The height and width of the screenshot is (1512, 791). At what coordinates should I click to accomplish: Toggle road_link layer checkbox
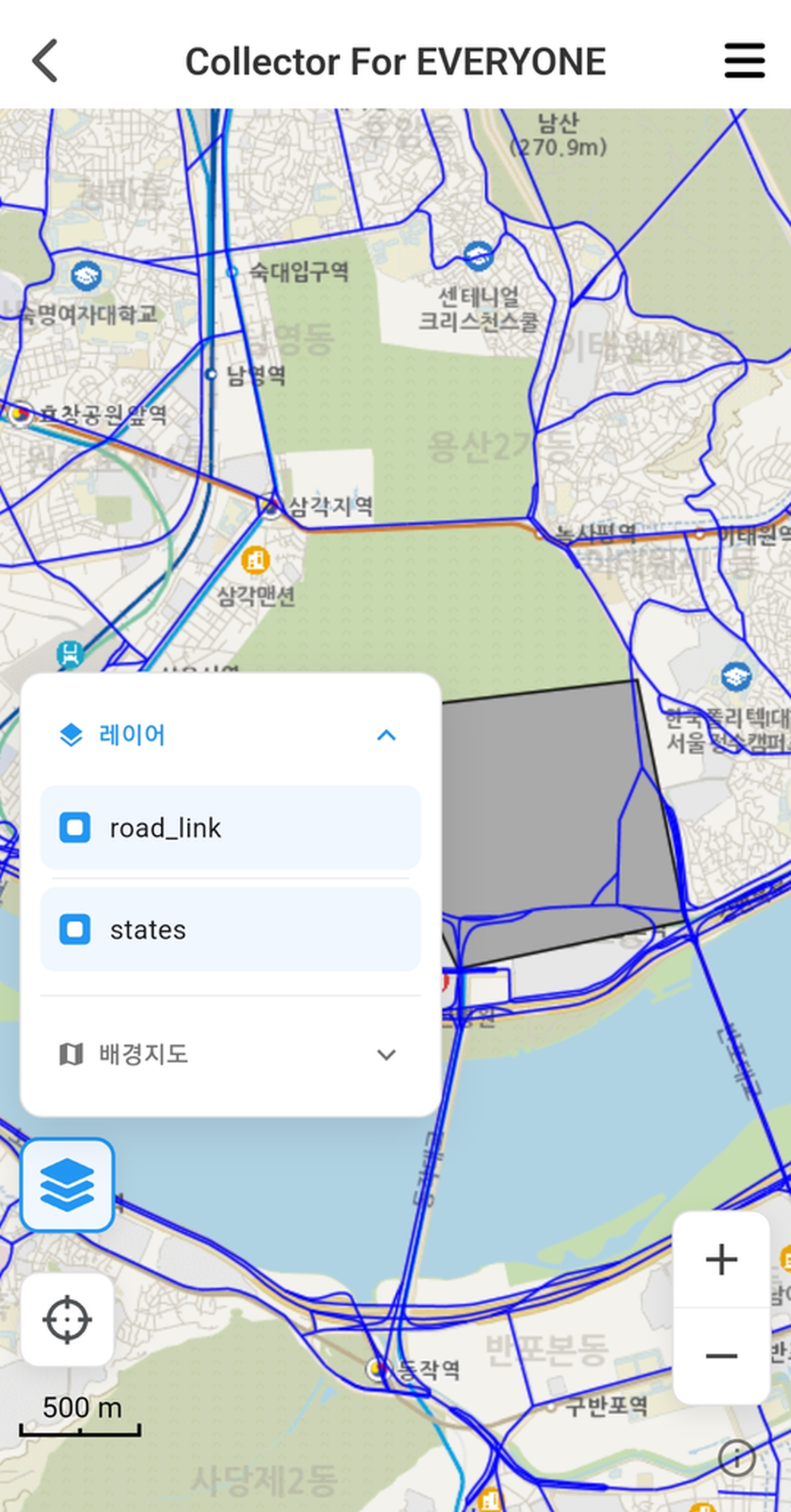tap(75, 828)
